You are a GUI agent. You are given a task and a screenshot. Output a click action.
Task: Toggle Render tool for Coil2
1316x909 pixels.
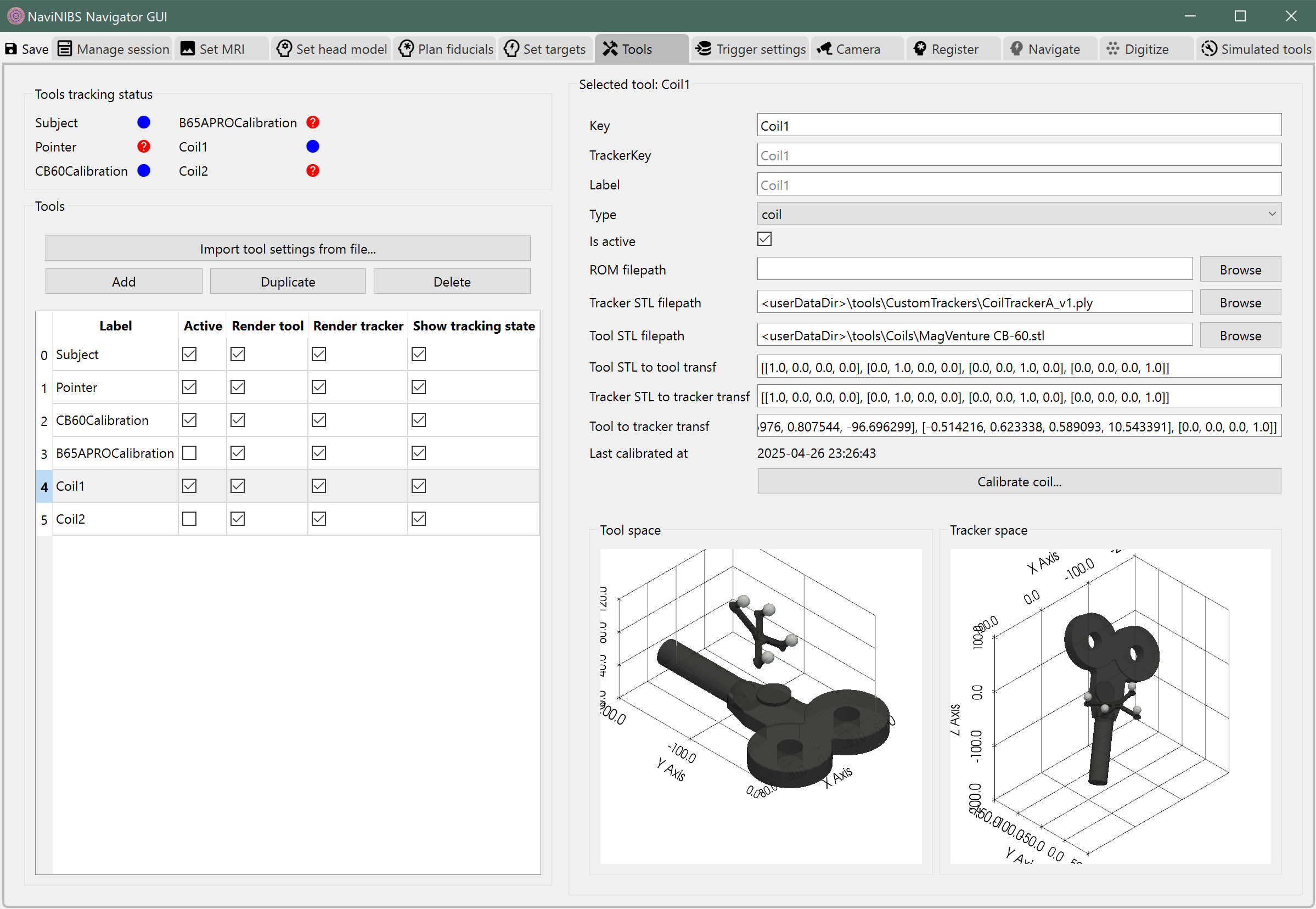pos(238,519)
